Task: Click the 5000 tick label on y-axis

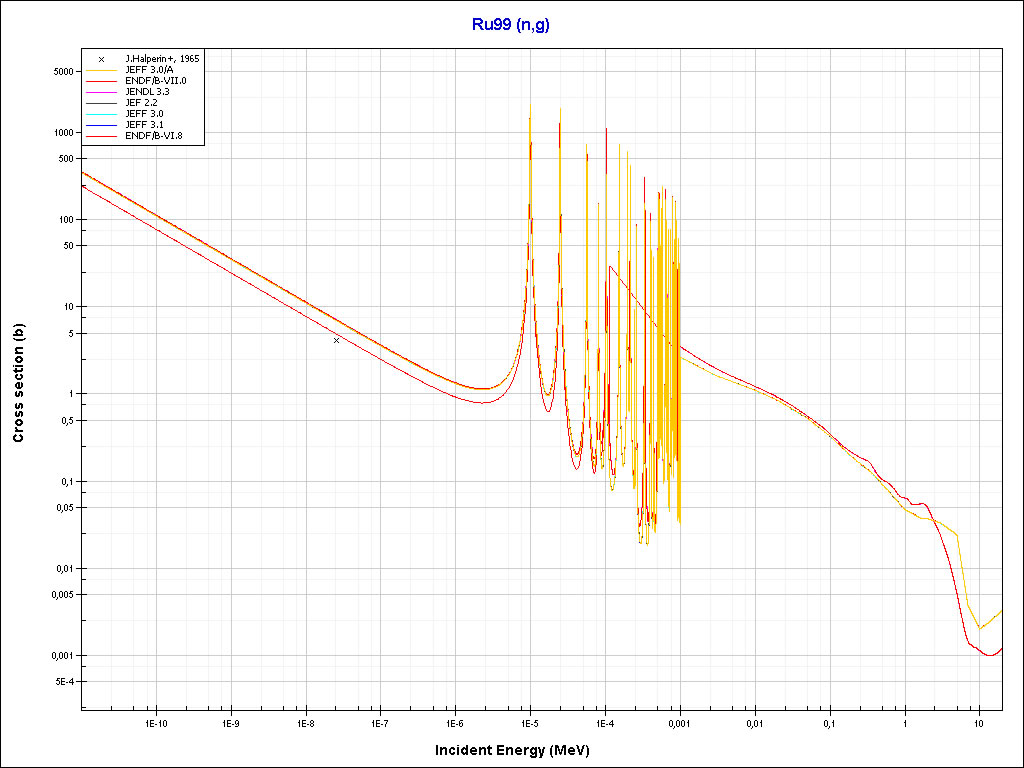Action: [x=62, y=72]
